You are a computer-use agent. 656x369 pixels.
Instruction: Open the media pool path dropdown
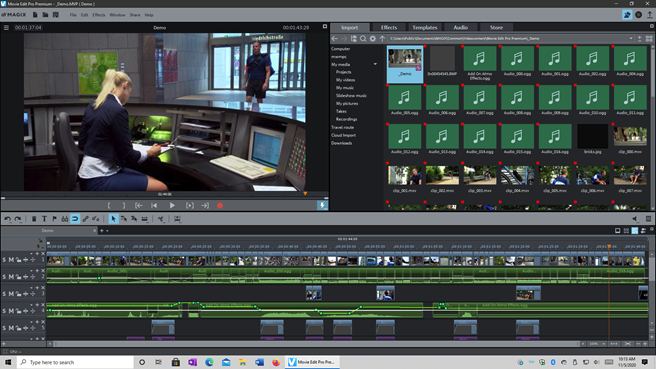(631, 38)
